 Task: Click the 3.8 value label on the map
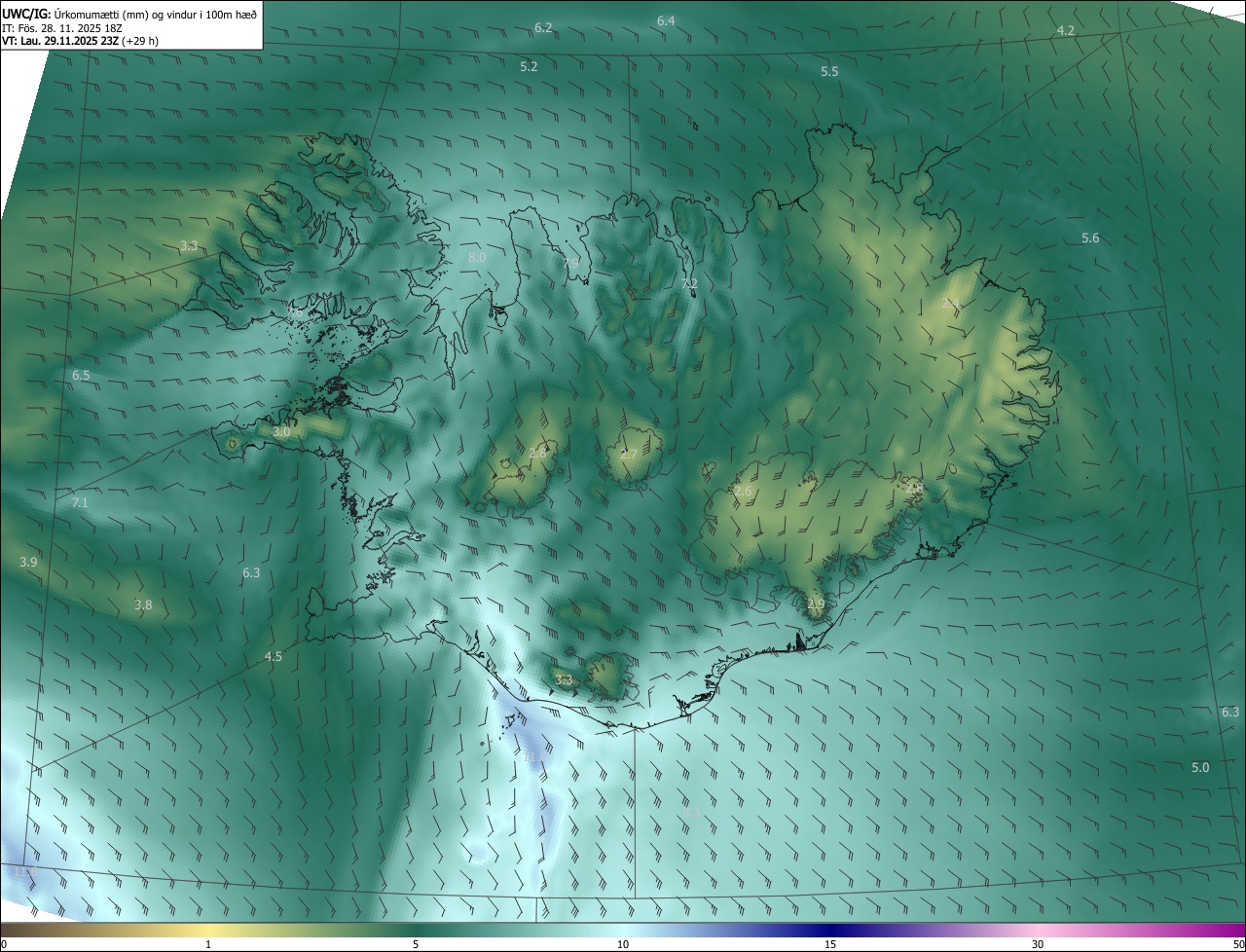(x=143, y=605)
